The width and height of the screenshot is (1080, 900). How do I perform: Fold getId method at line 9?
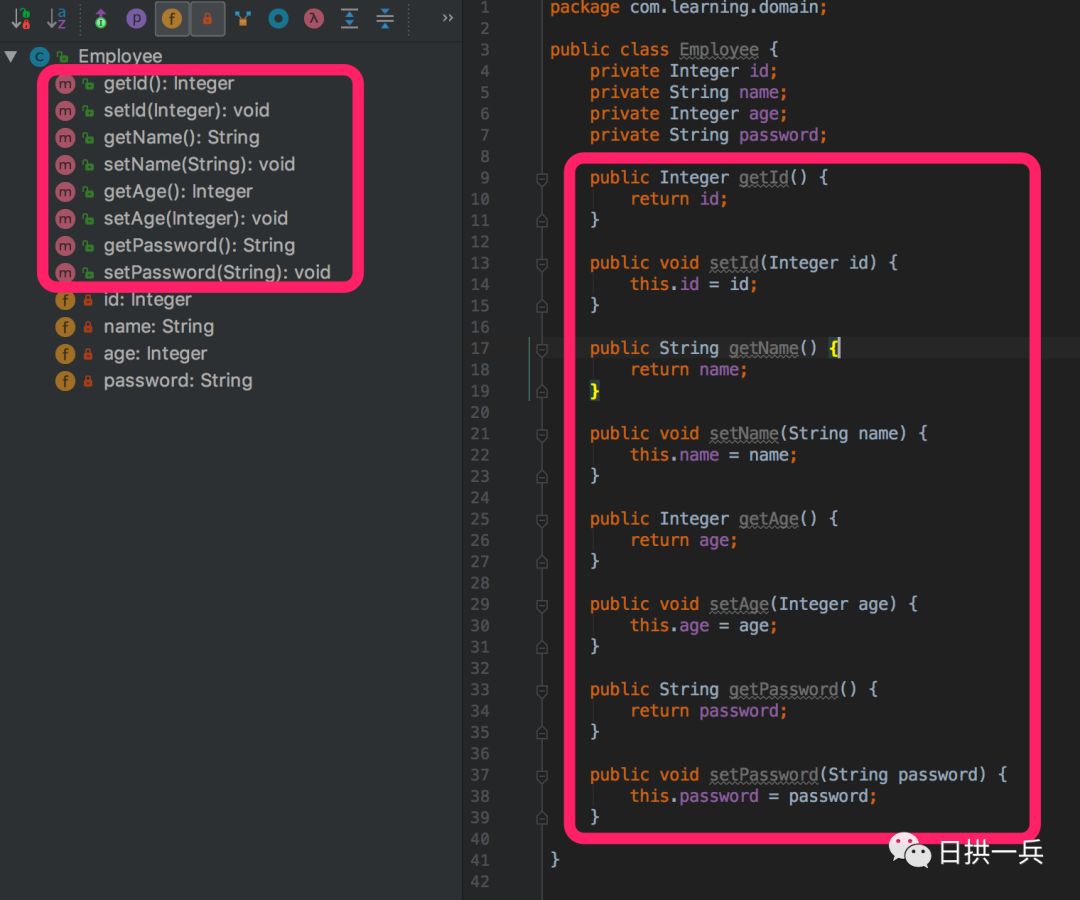[x=542, y=179]
